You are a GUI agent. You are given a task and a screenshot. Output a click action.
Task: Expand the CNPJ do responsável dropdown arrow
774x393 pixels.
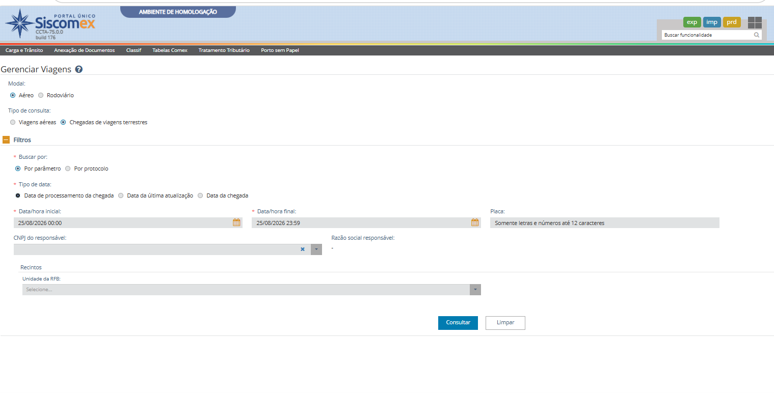[x=316, y=249]
